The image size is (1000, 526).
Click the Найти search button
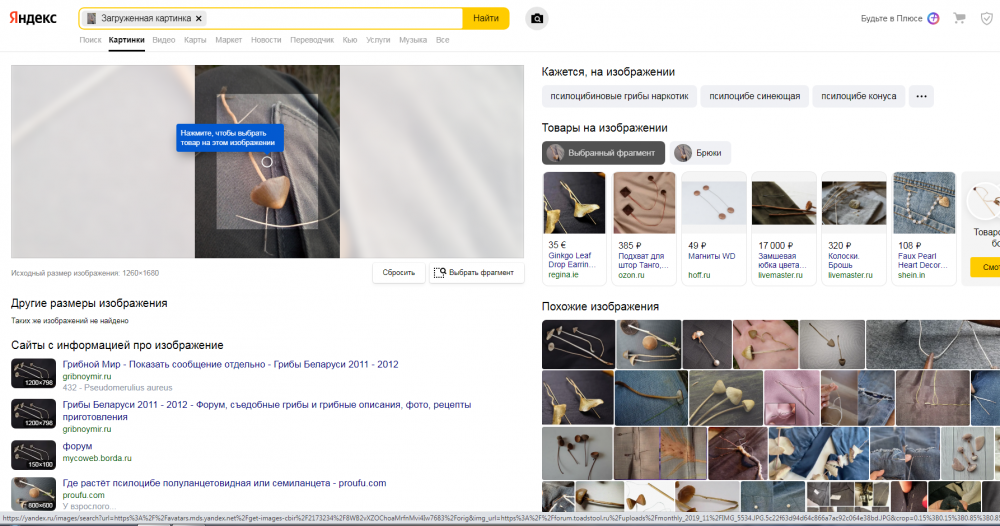(486, 18)
